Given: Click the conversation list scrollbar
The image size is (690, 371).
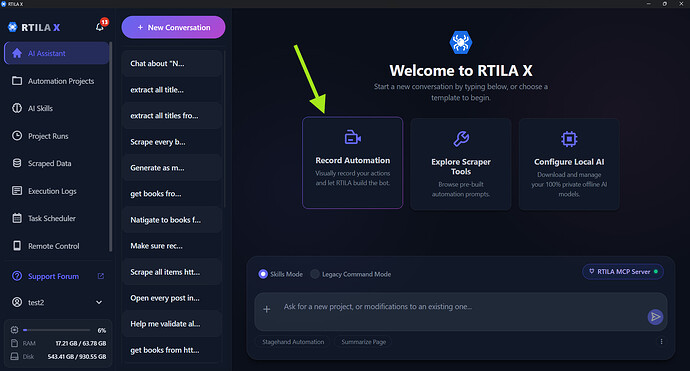Looking at the screenshot, I should 224,128.
